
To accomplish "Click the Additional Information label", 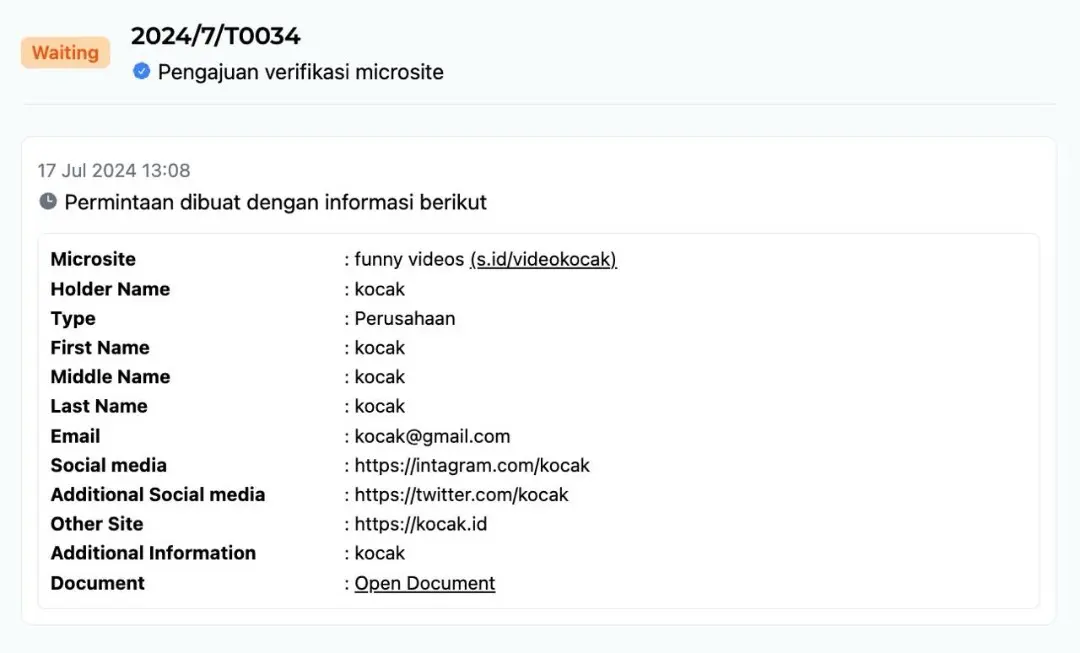I will click(x=153, y=553).
